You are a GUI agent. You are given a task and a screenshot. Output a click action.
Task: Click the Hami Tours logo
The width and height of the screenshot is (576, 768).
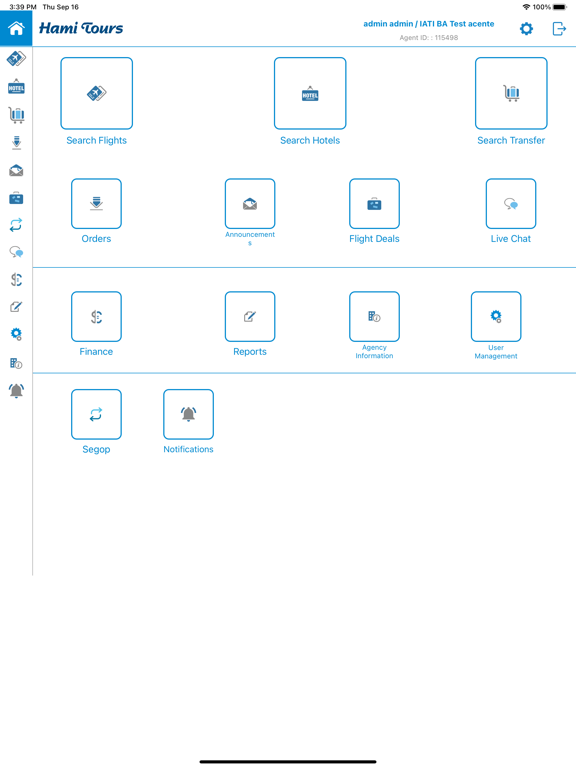click(x=81, y=28)
